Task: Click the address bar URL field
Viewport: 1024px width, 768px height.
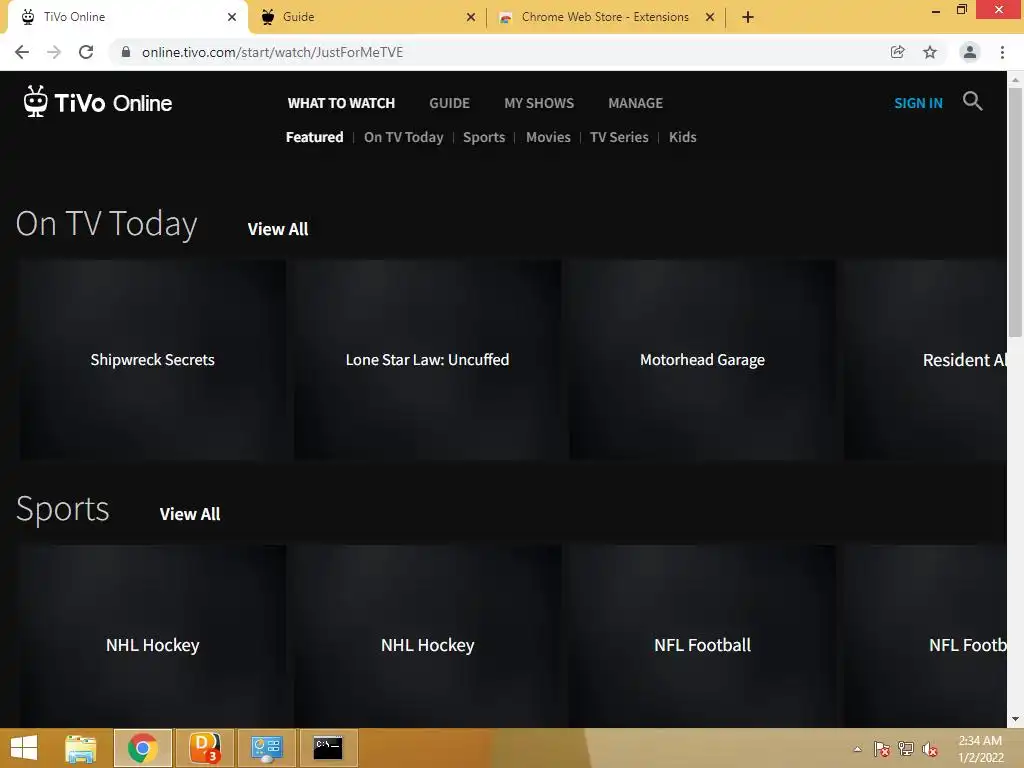Action: pos(503,52)
